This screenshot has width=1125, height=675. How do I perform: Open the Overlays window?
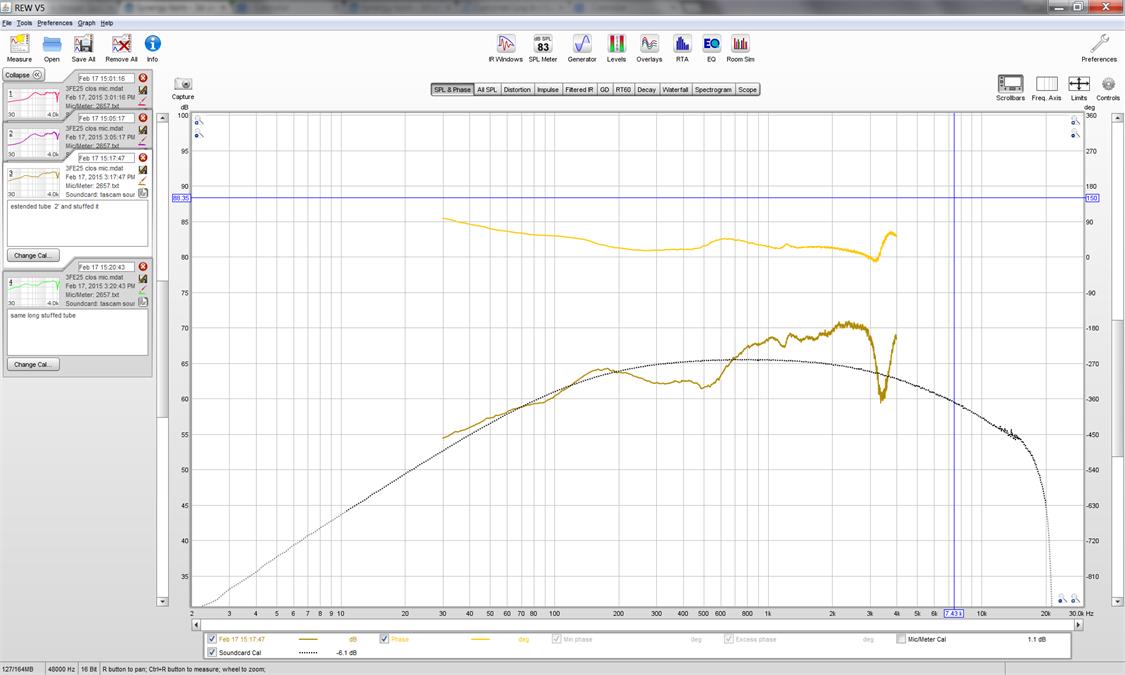click(649, 44)
